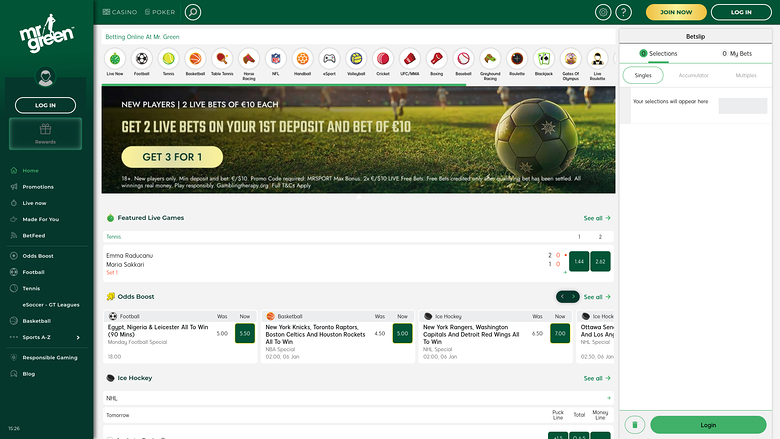Select the Singles betslip tab
This screenshot has height=439, width=780.
tap(643, 75)
